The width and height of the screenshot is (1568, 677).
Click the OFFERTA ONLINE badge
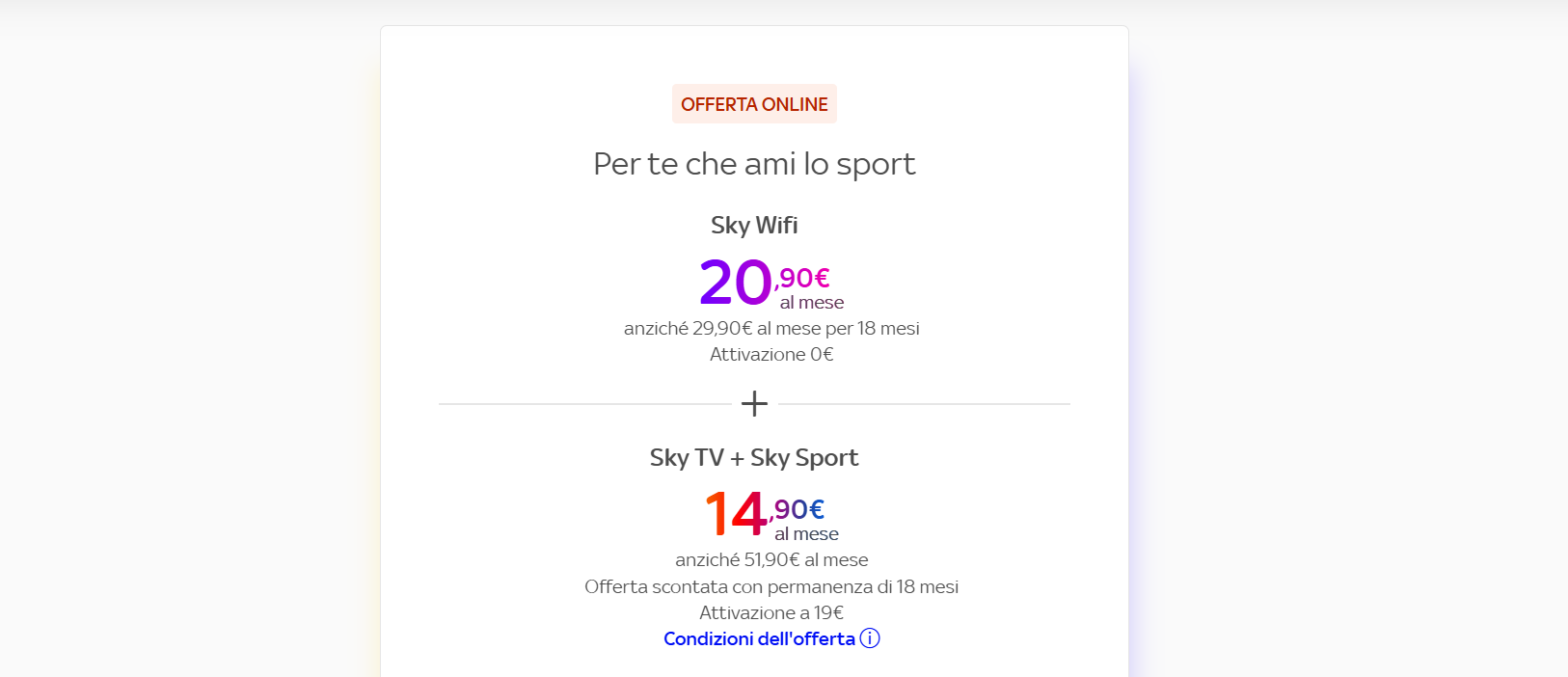(754, 104)
